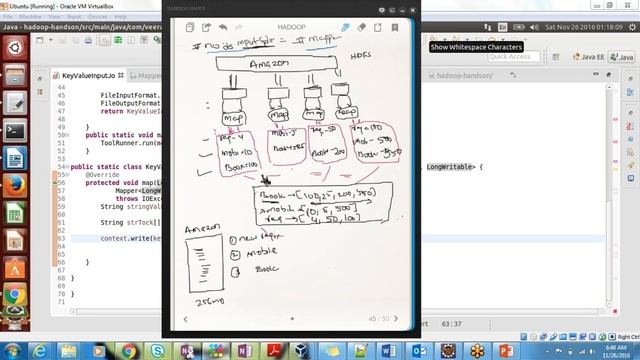The height and width of the screenshot is (360, 640).
Task: Go to the next notebook page
Action: (396, 318)
